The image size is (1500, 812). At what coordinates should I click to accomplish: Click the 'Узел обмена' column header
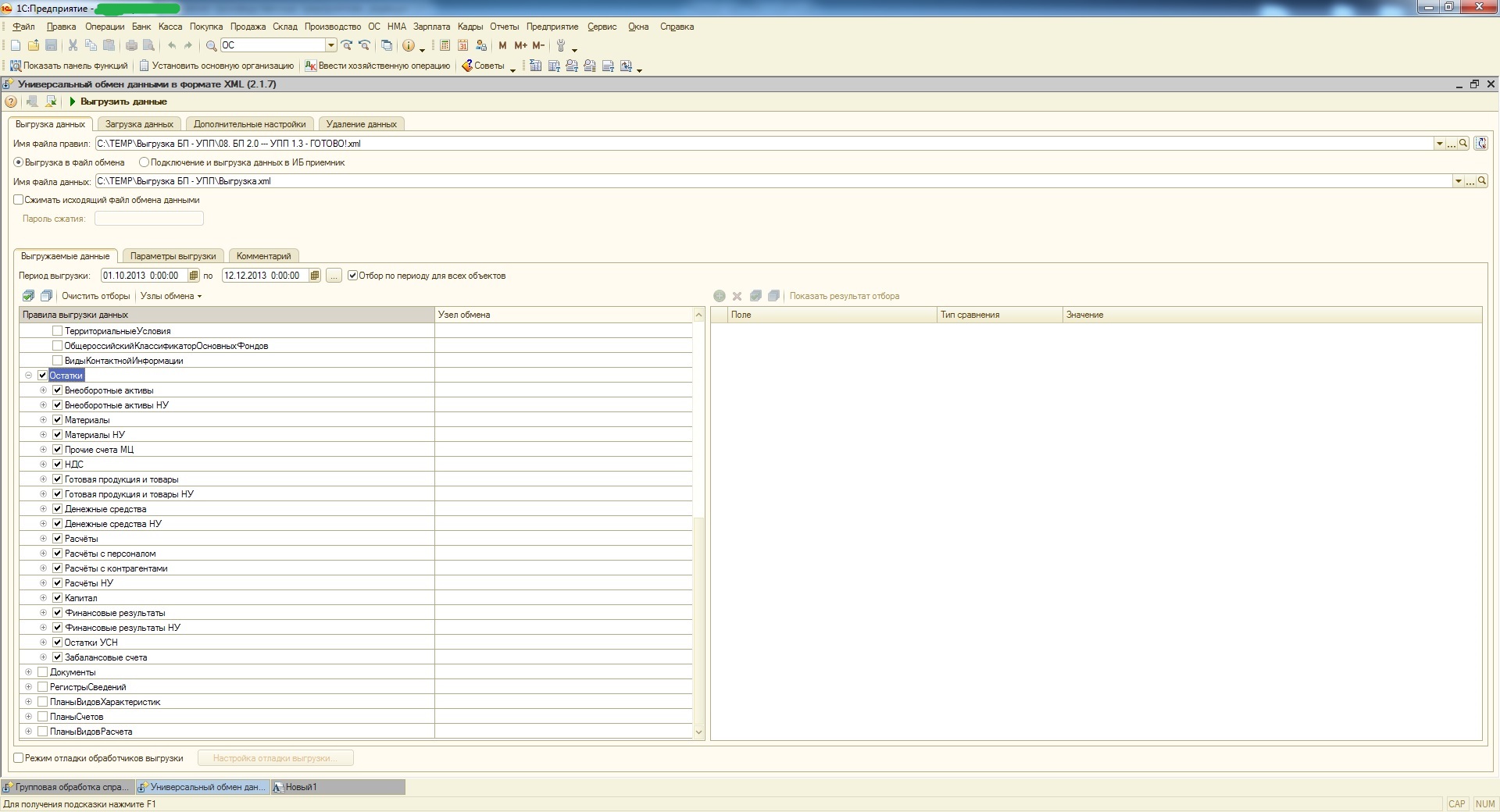(563, 315)
